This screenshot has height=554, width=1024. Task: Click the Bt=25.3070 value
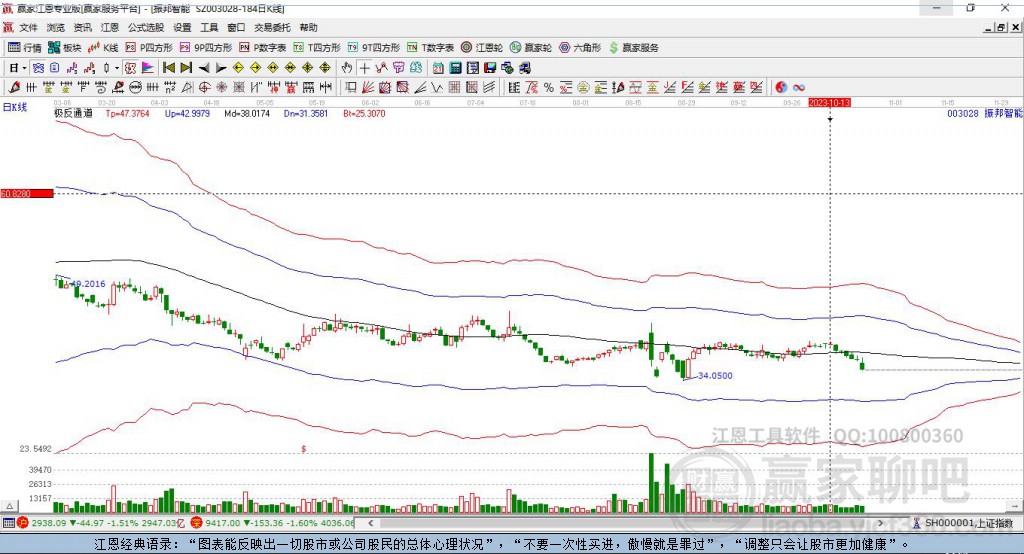pyautogui.click(x=364, y=114)
